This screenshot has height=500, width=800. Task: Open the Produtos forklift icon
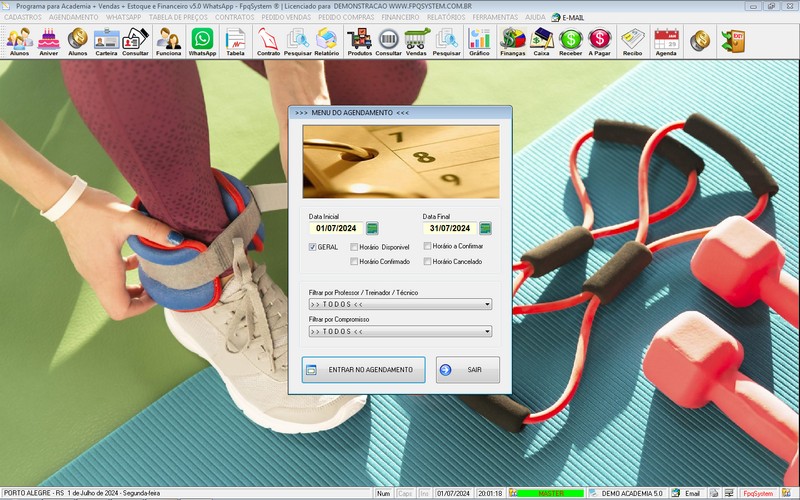[x=360, y=41]
